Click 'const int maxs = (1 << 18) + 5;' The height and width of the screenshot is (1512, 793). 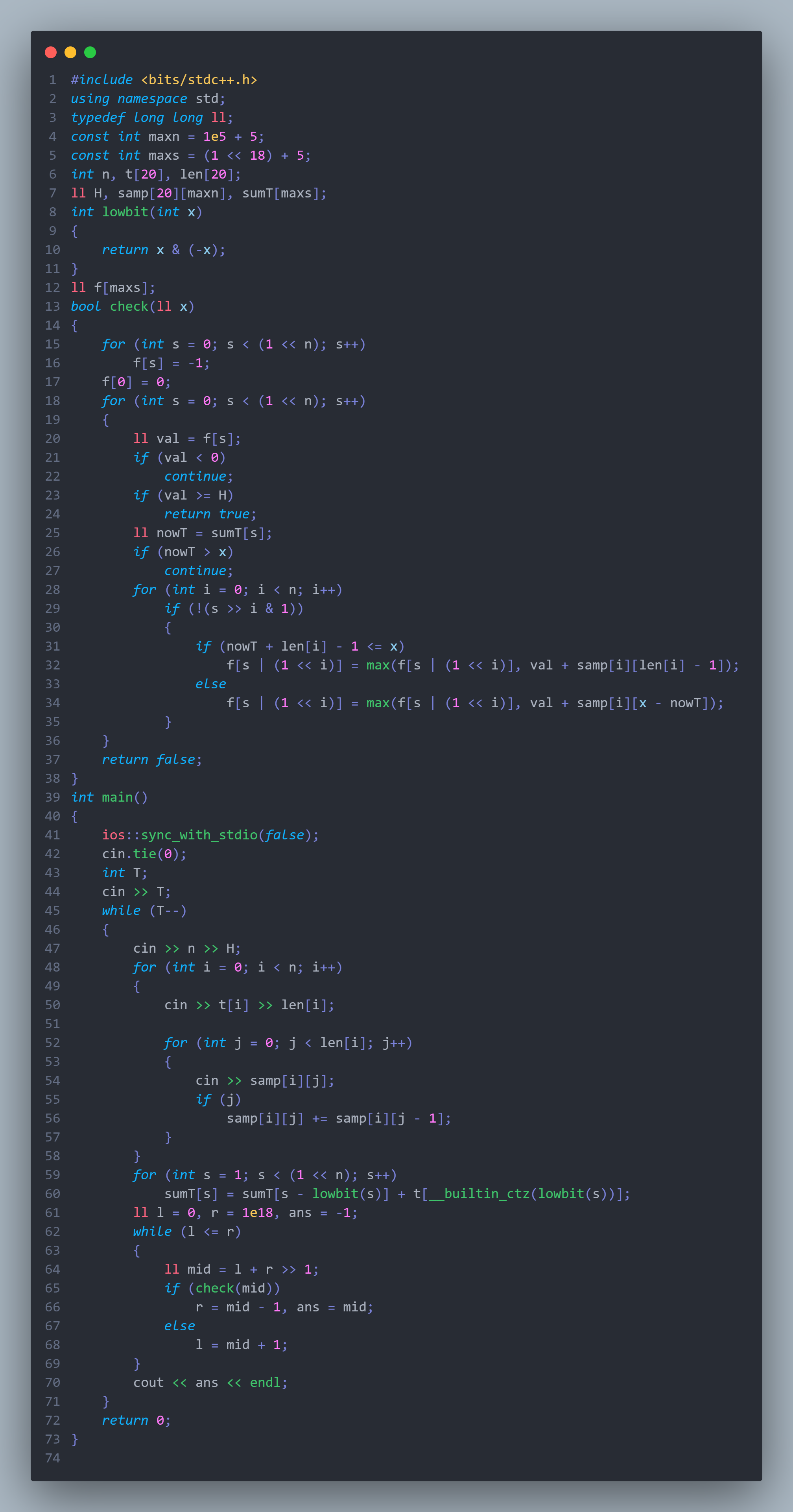[191, 155]
